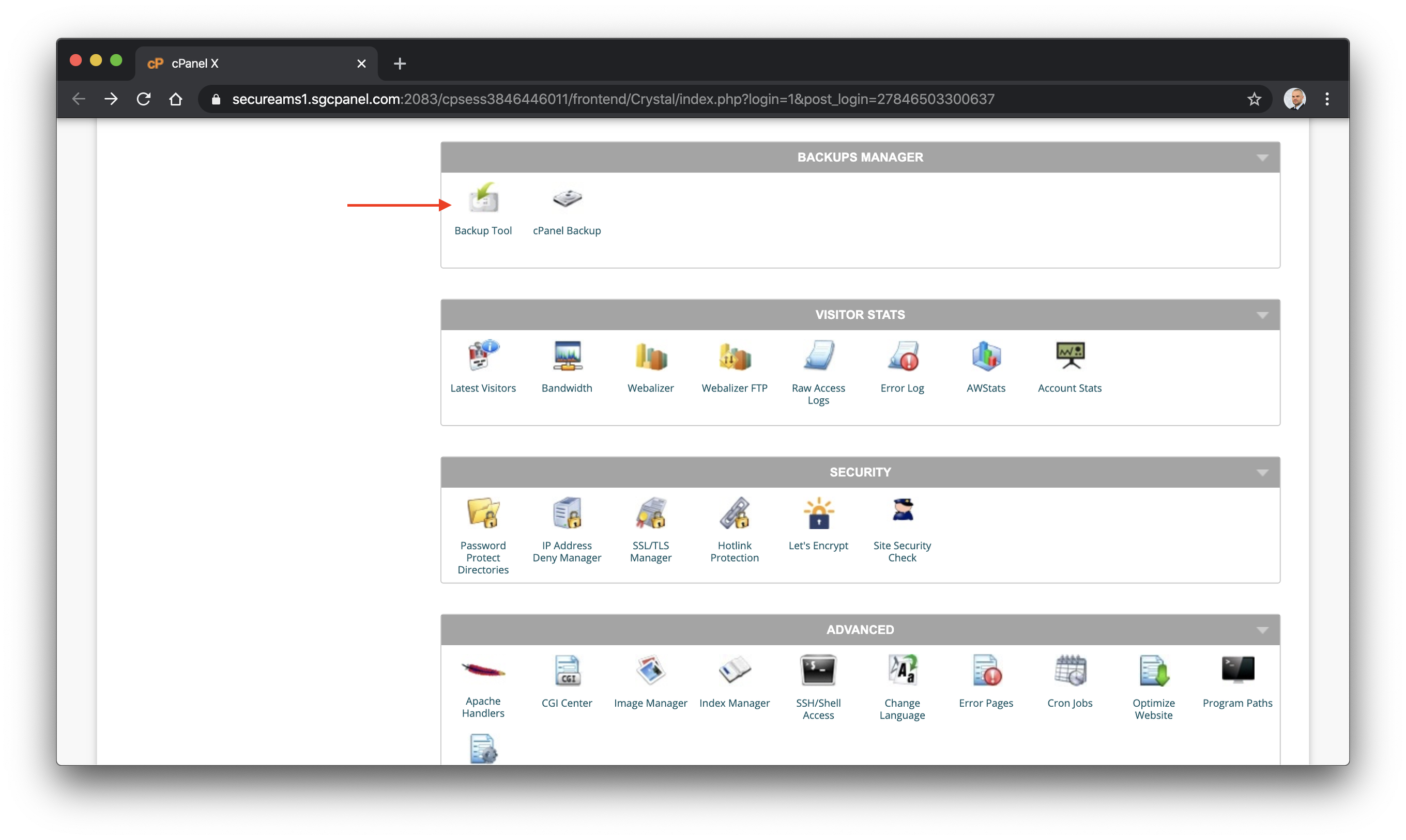Open the Index Manager icon
Screen dimensions: 1406x840
[735, 670]
